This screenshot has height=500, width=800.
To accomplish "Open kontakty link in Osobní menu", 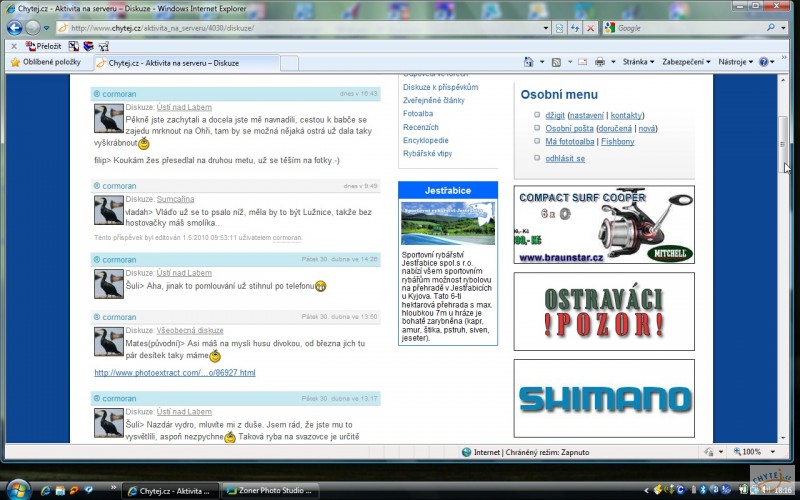I will coord(626,115).
